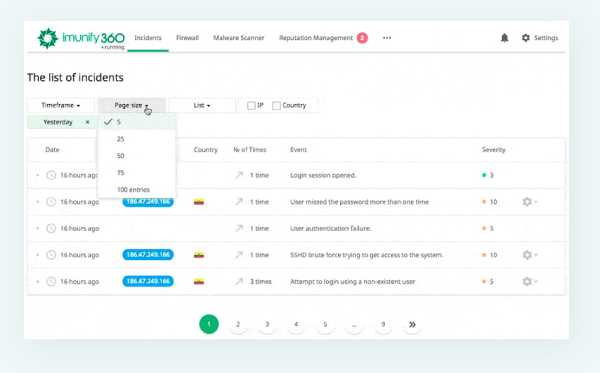Expand the SSHD brute force incident row
600x373 pixels.
point(38,255)
